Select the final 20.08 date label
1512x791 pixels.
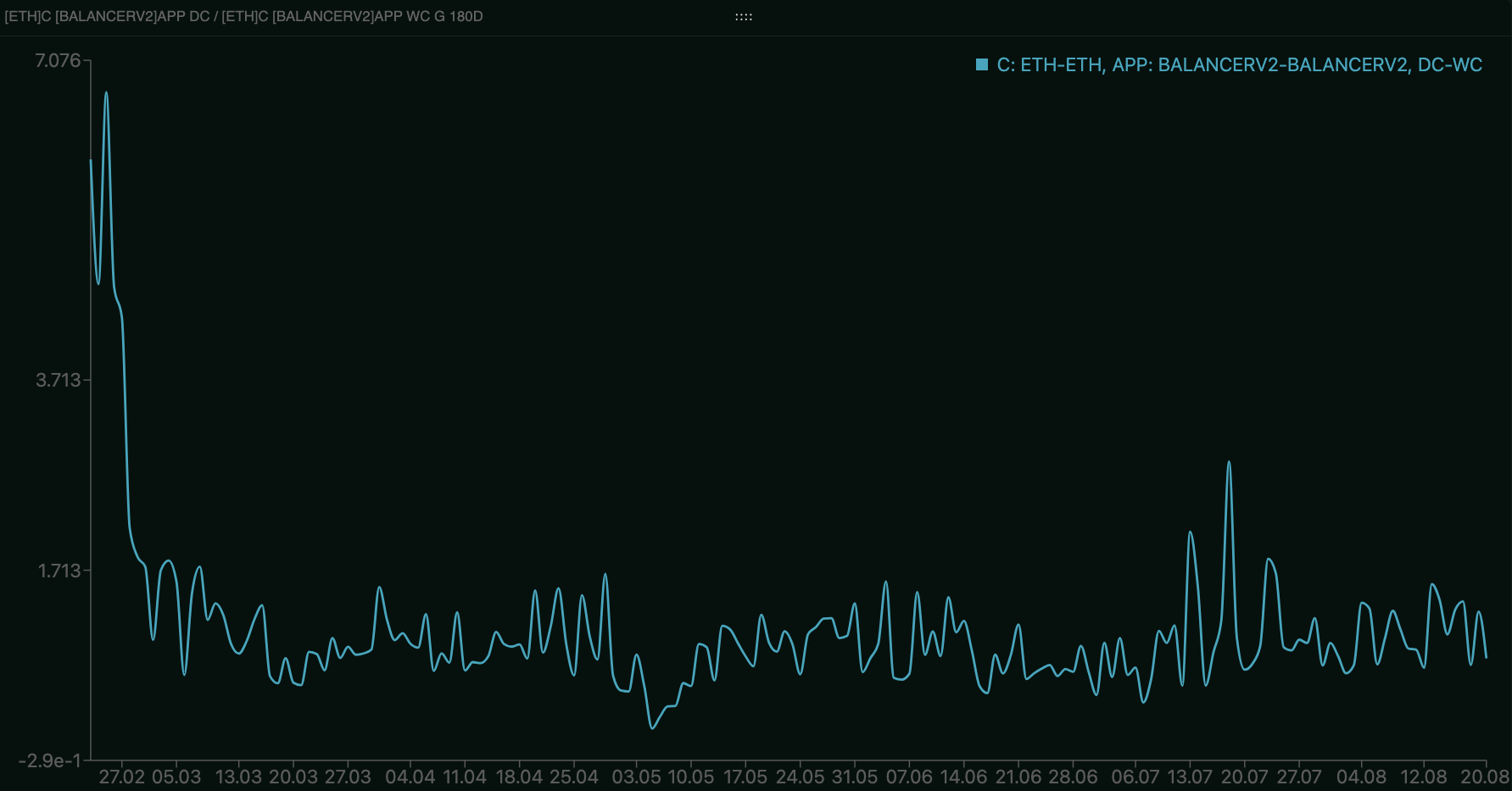(1485, 777)
